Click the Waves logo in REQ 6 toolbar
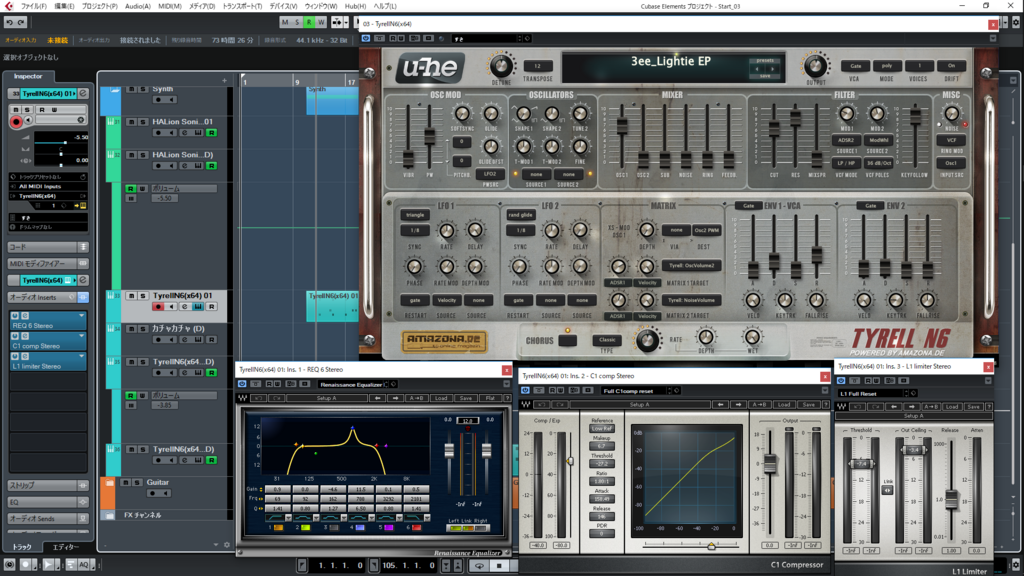The image size is (1024, 576). 243,398
